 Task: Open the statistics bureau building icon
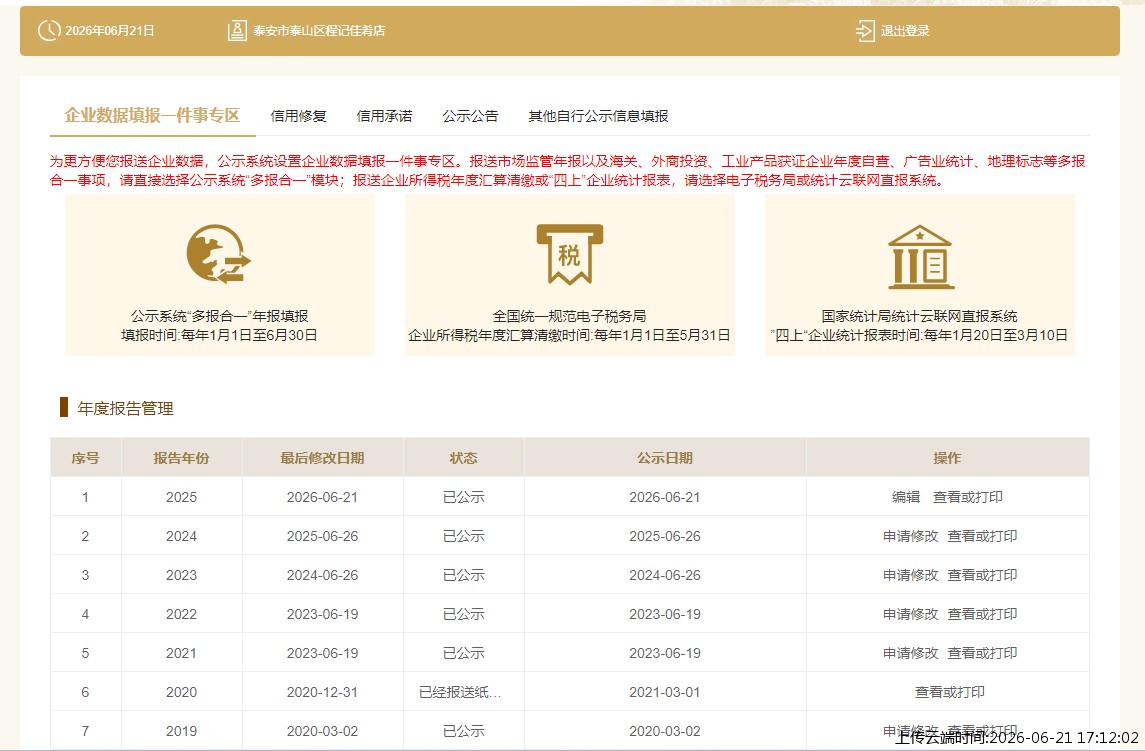[920, 256]
